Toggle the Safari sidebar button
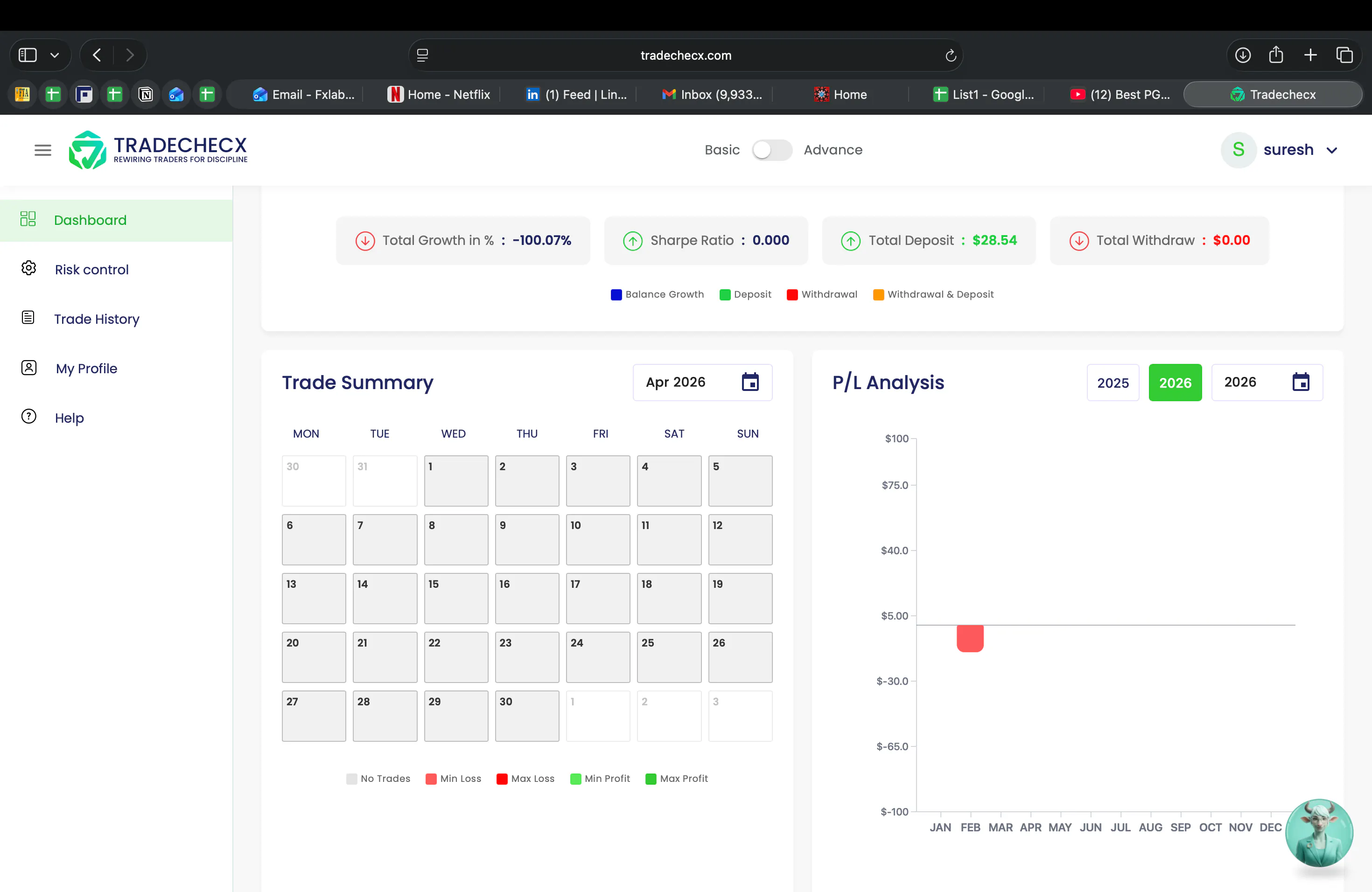This screenshot has height=892, width=1372. (x=28, y=56)
